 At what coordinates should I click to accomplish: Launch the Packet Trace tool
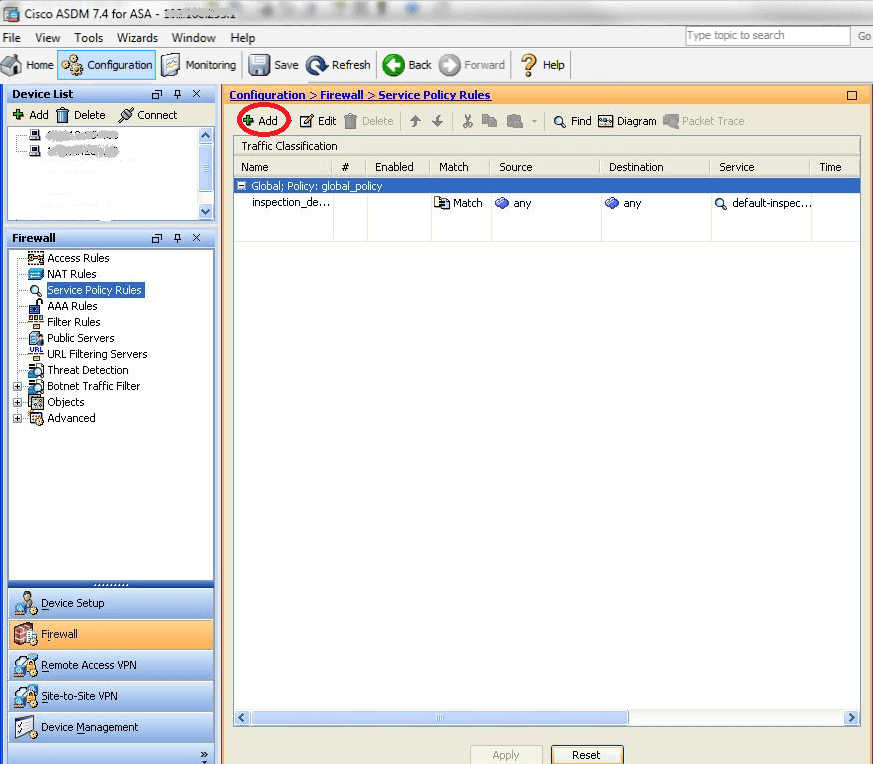(704, 121)
